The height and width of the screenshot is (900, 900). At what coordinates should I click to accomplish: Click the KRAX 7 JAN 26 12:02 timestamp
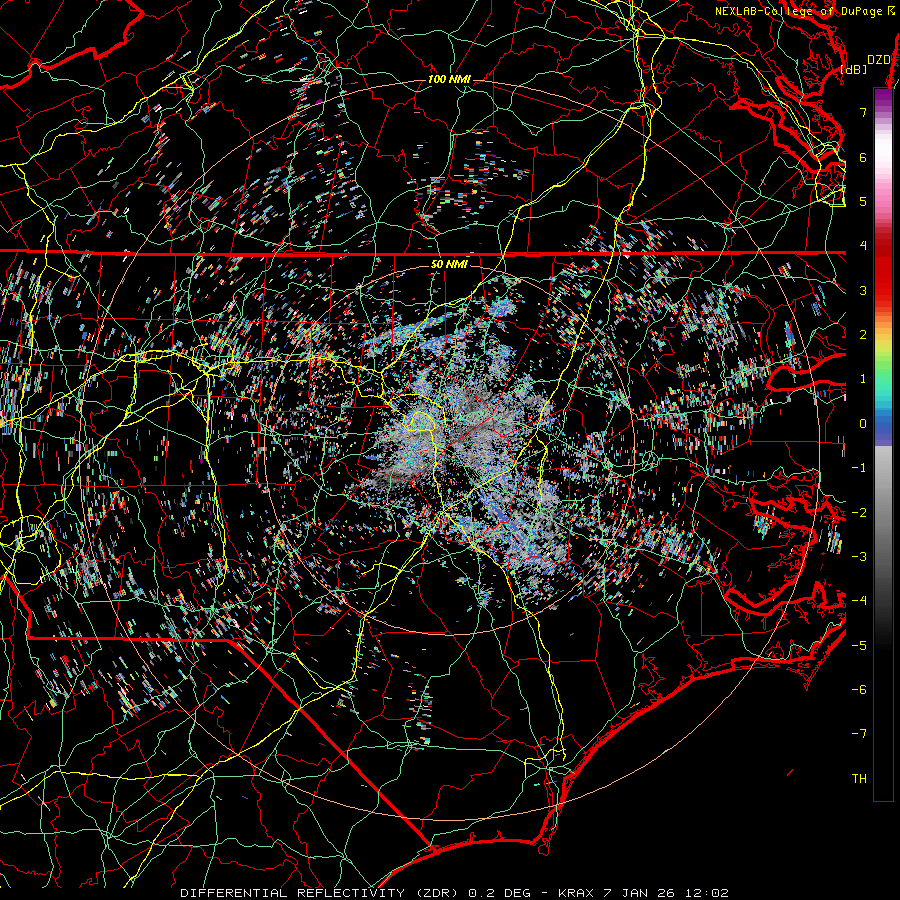(643, 893)
